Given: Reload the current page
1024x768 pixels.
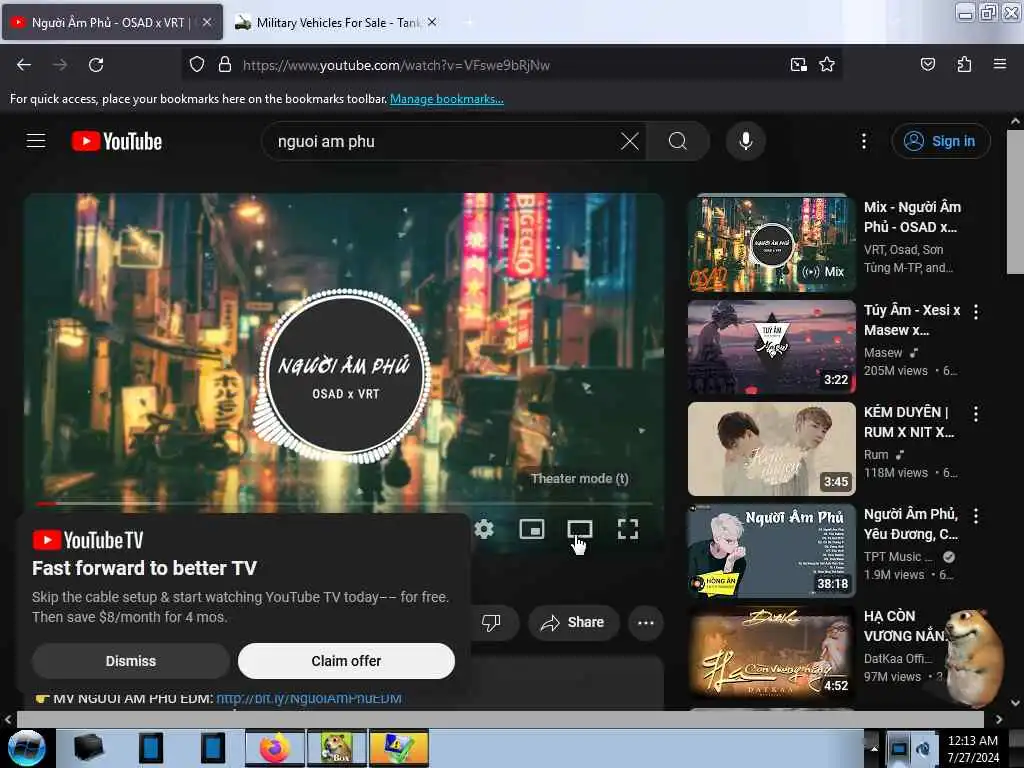Looking at the screenshot, I should tap(96, 65).
